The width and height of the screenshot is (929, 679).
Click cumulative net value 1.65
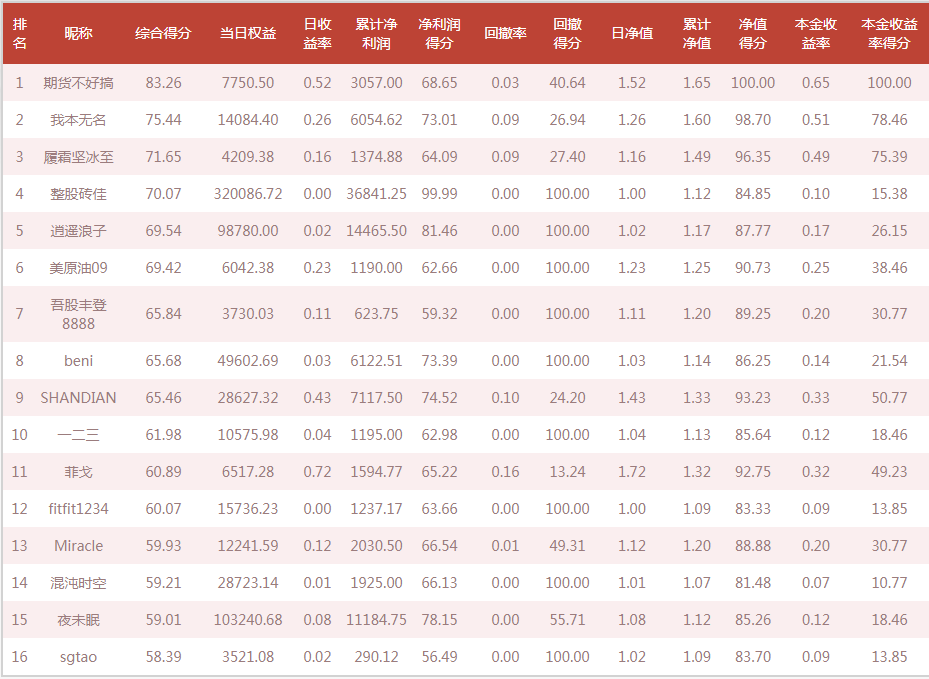(x=696, y=83)
